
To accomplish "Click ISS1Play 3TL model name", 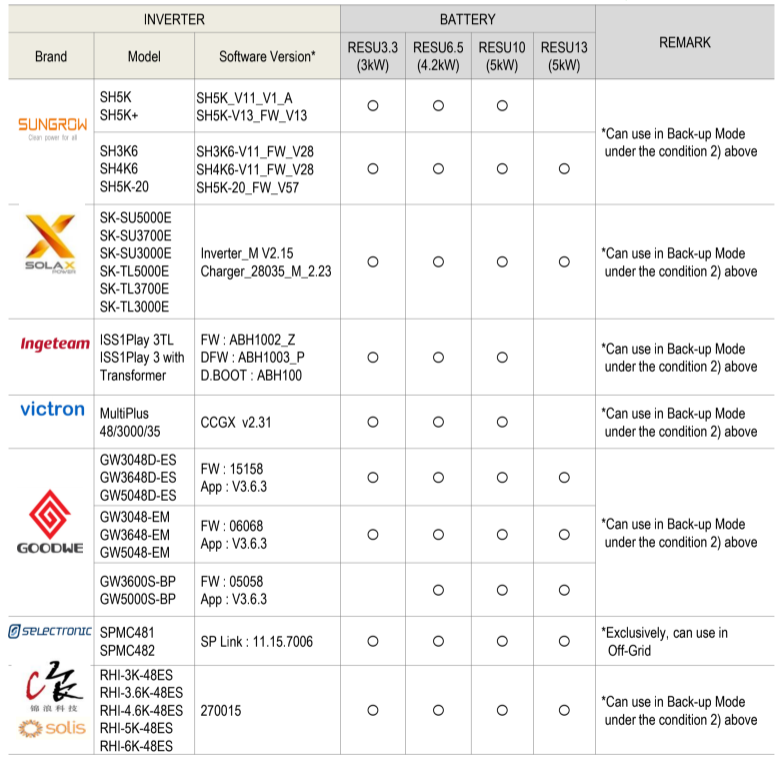I will [x=137, y=340].
